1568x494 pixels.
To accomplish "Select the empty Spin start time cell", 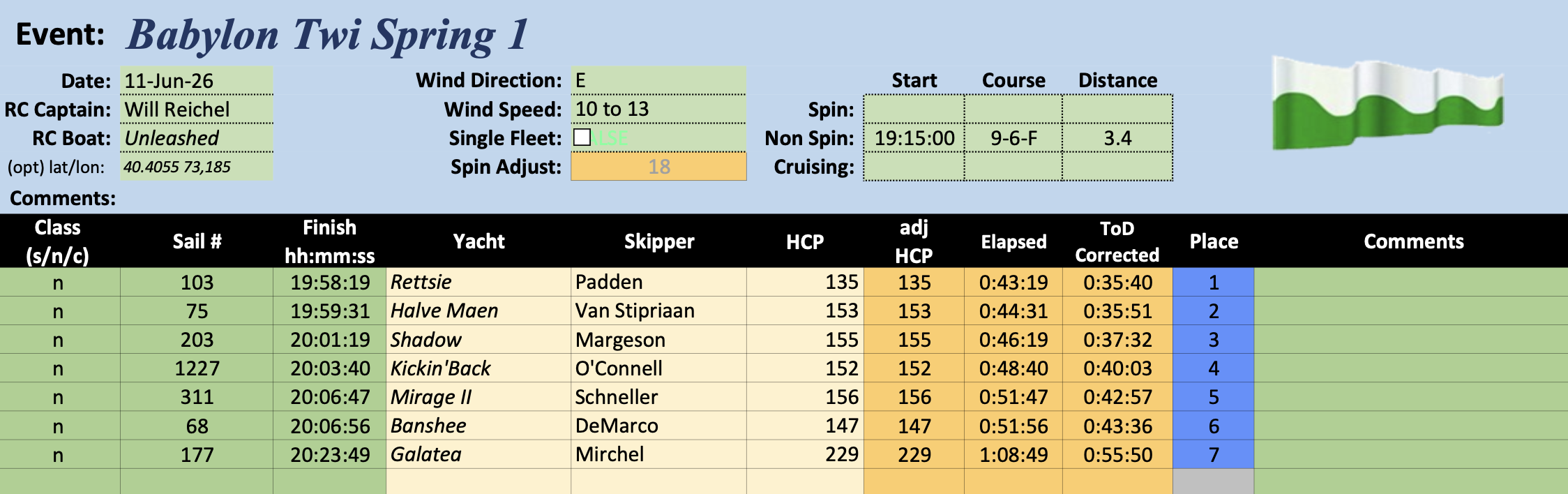I will point(914,110).
